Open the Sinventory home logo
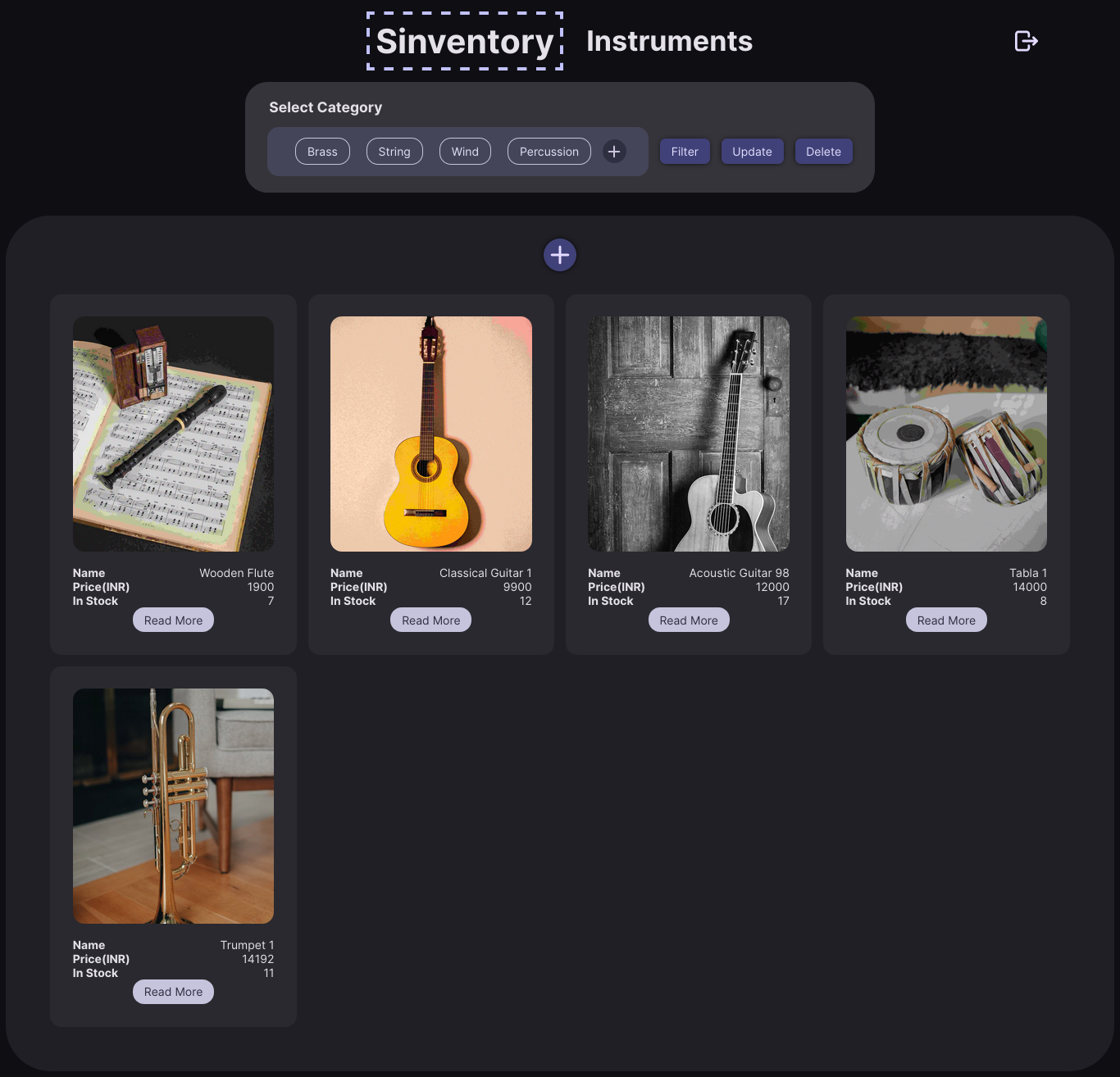 [x=465, y=41]
